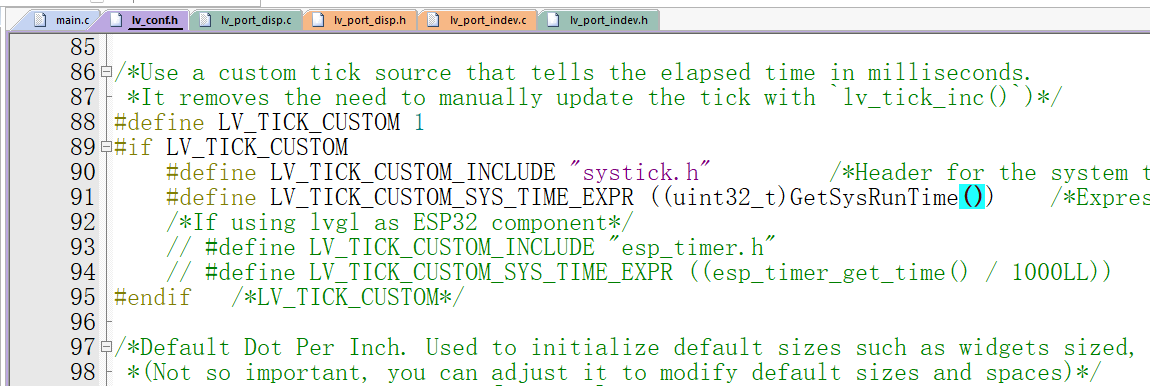Switch to the lv_port_indev.c tab
Screen dimensions: 1150x386
click(477, 20)
